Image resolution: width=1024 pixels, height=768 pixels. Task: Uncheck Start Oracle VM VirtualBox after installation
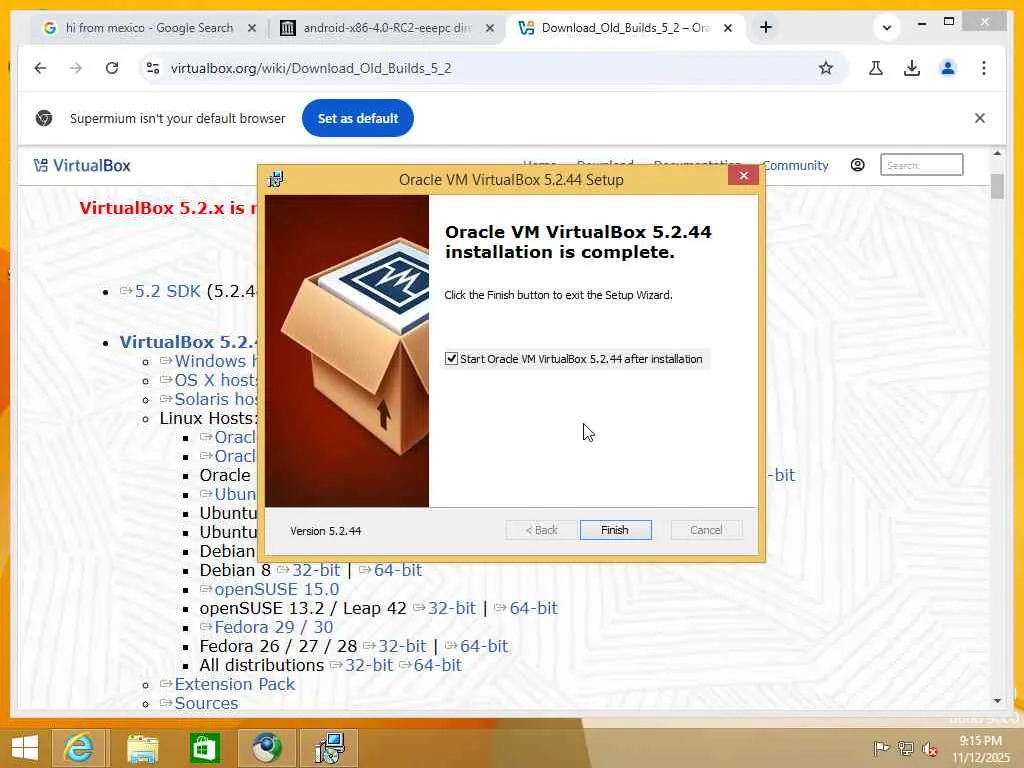[x=451, y=359]
